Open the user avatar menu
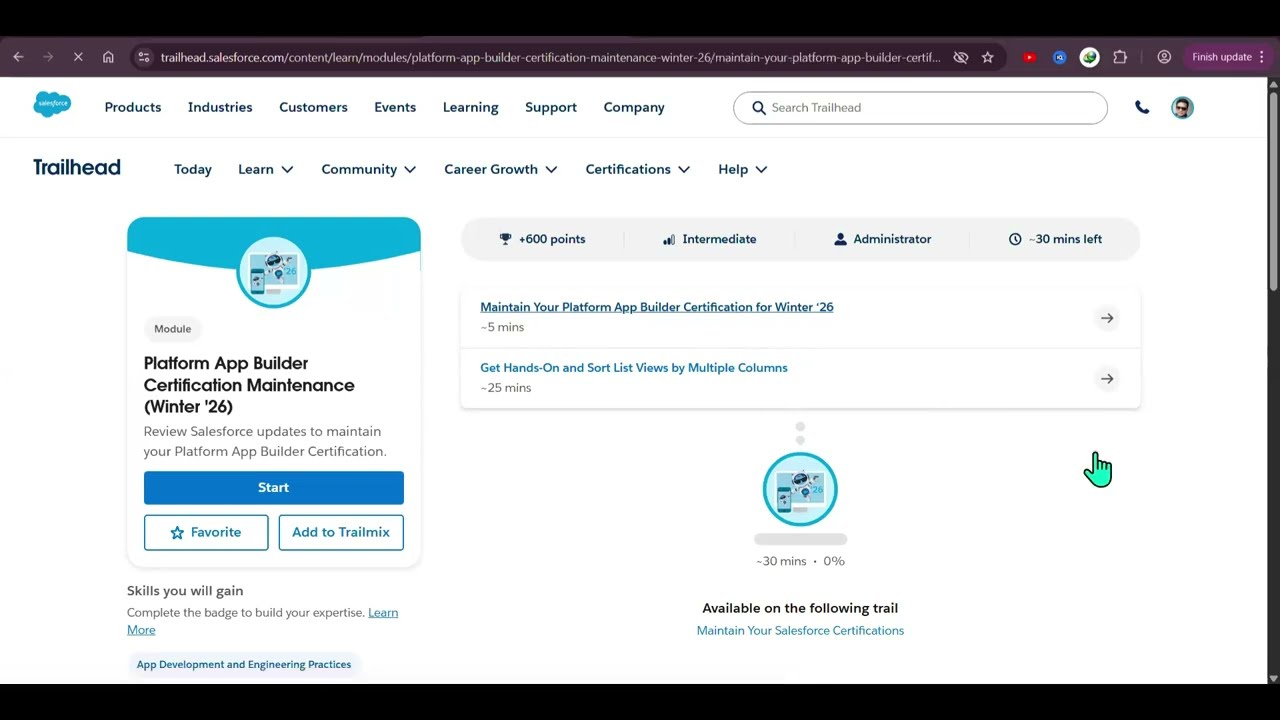Viewport: 1280px width, 720px height. [1182, 107]
